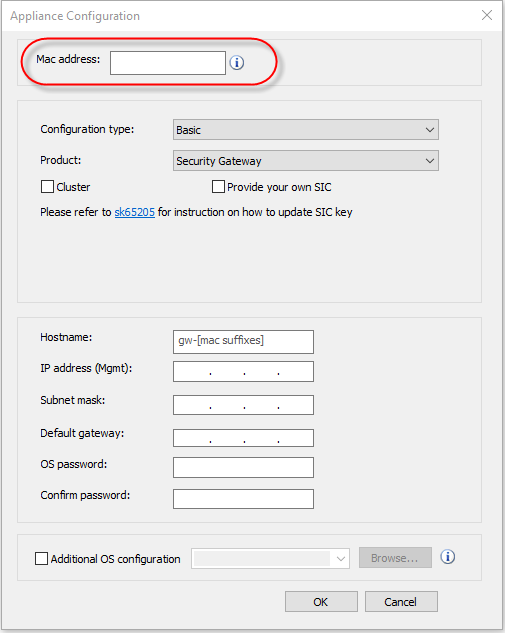This screenshot has width=505, height=633.
Task: Click info icon next to Browse button
Action: click(x=448, y=557)
